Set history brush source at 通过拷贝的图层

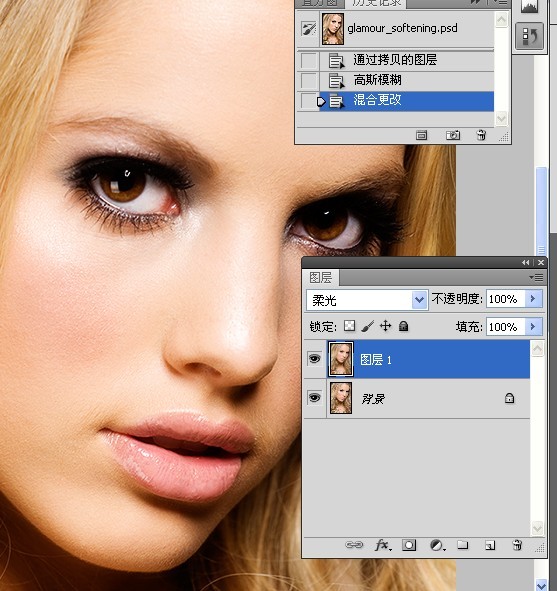(x=309, y=60)
